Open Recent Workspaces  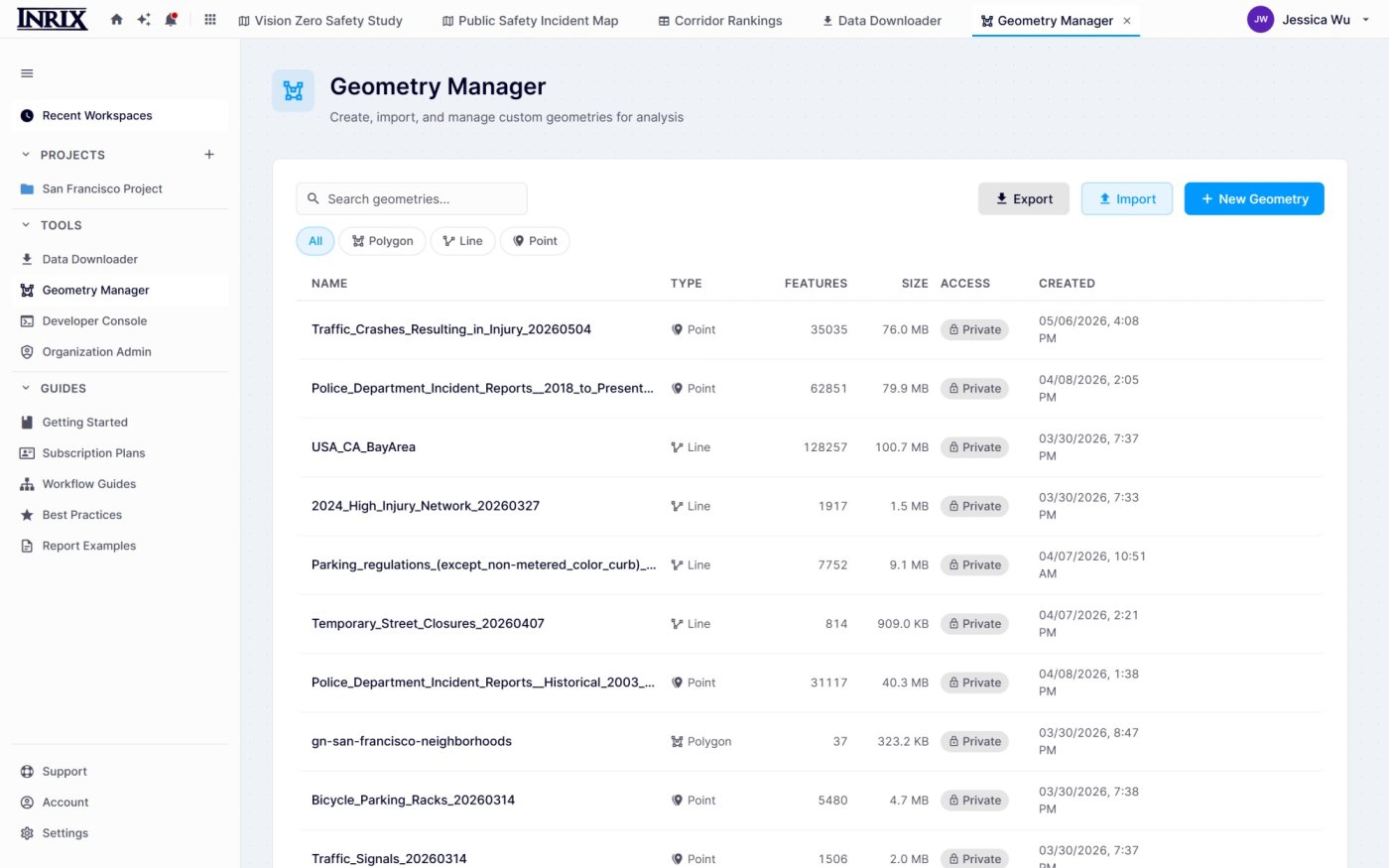click(x=120, y=116)
